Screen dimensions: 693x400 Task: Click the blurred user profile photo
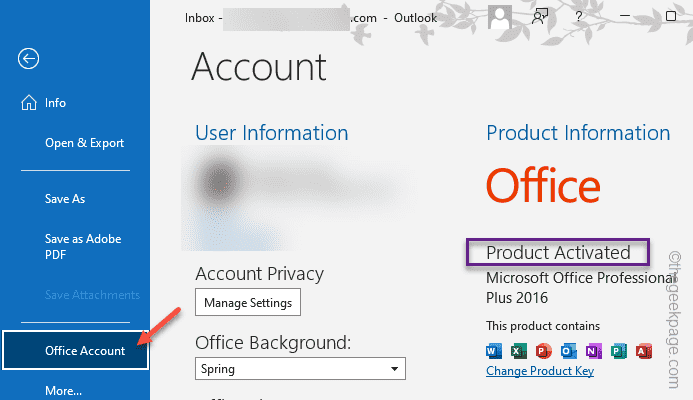218,182
